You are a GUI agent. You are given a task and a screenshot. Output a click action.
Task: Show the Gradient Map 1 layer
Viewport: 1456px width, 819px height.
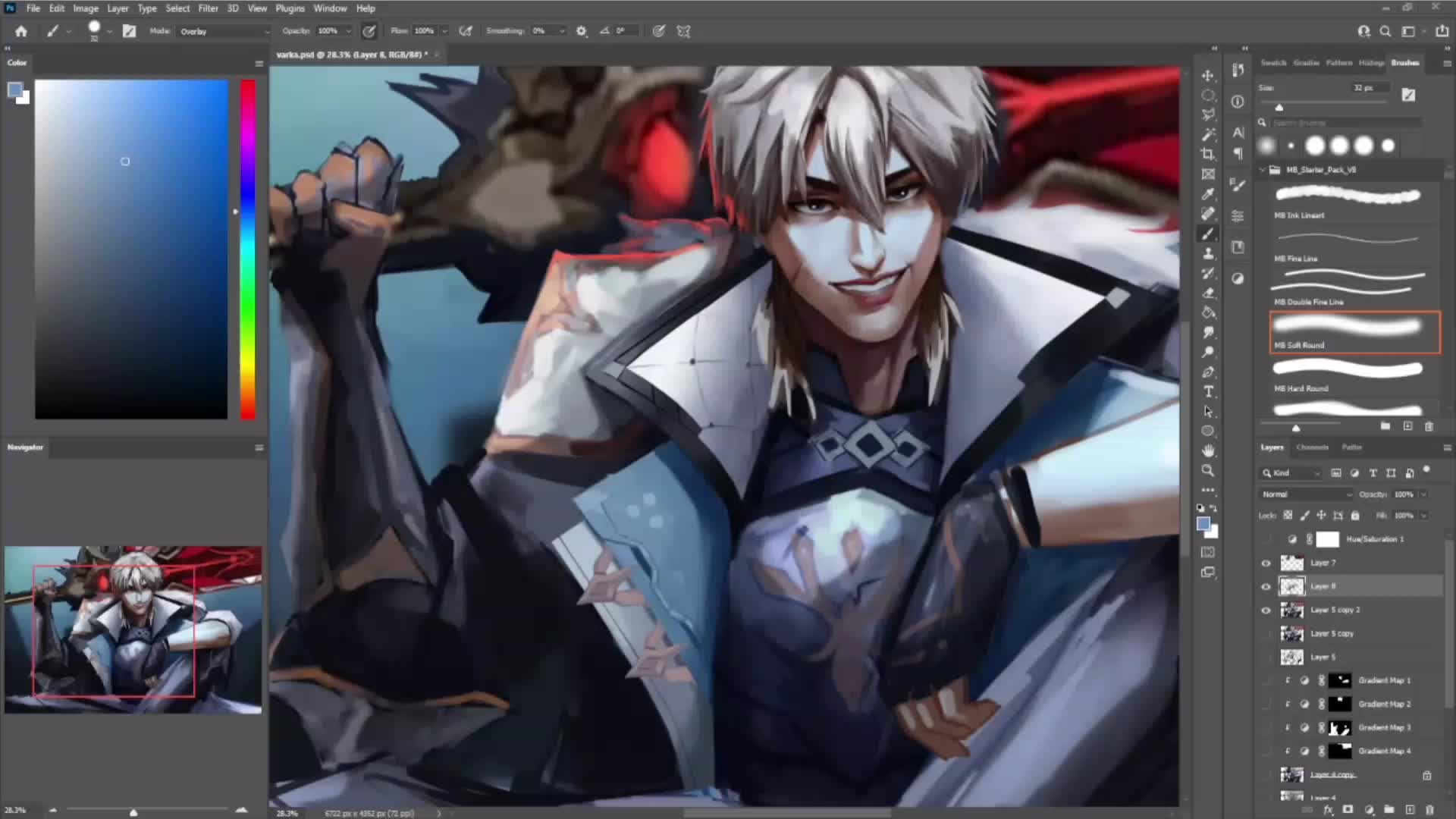coord(1266,680)
